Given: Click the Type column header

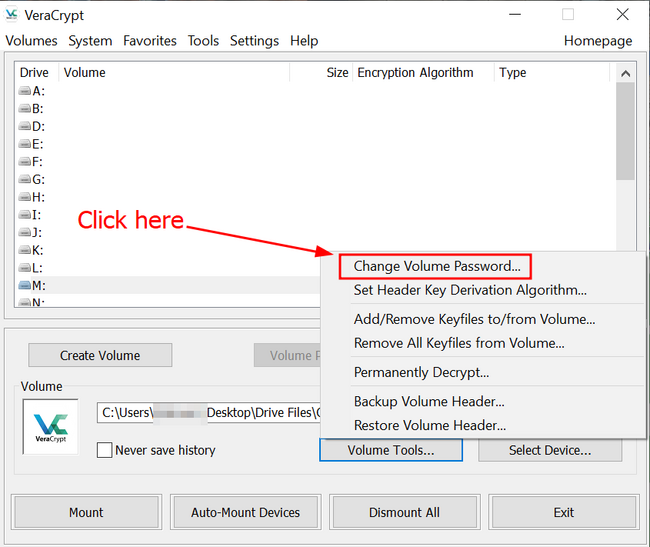Looking at the screenshot, I should pyautogui.click(x=552, y=73).
